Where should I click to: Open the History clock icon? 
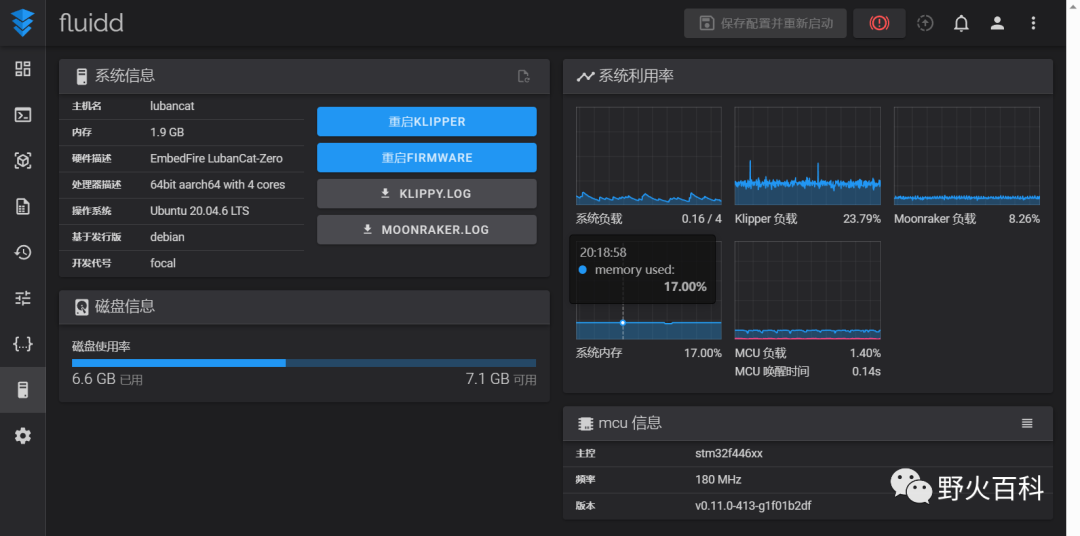[23, 252]
